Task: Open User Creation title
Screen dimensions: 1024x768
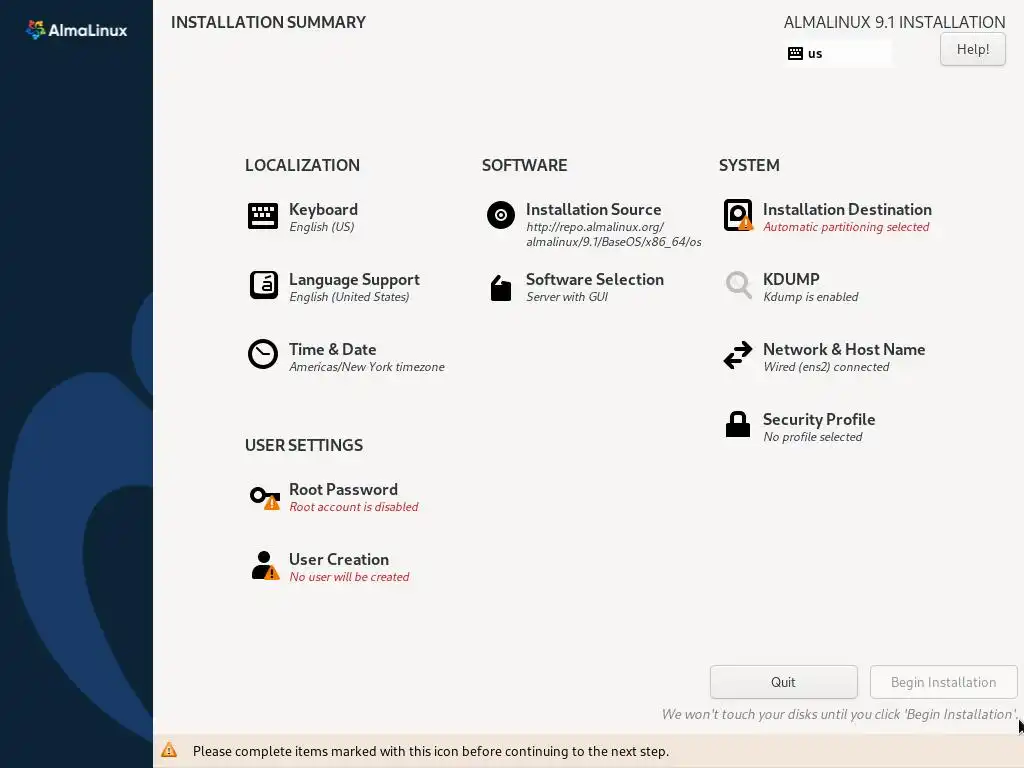Action: [x=339, y=560]
